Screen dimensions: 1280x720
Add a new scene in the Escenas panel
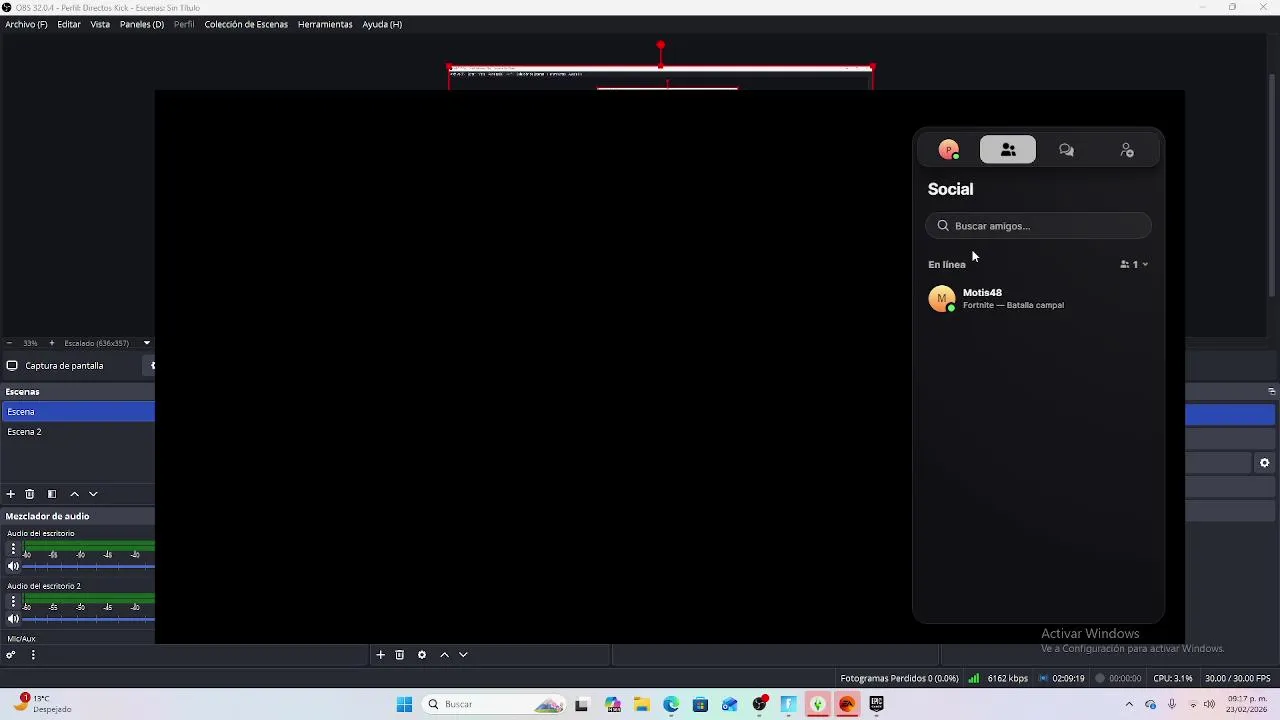11,494
